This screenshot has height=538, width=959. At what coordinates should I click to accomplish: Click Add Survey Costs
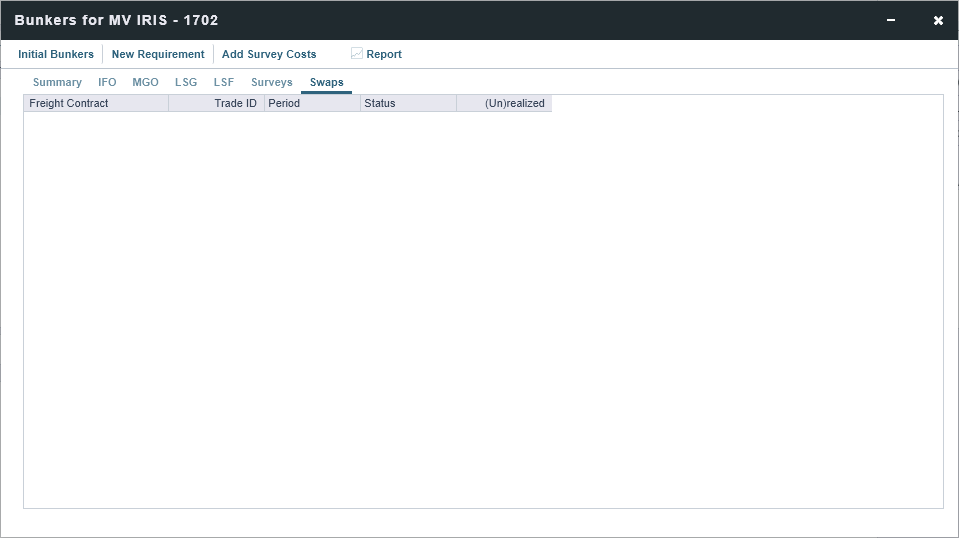[269, 54]
